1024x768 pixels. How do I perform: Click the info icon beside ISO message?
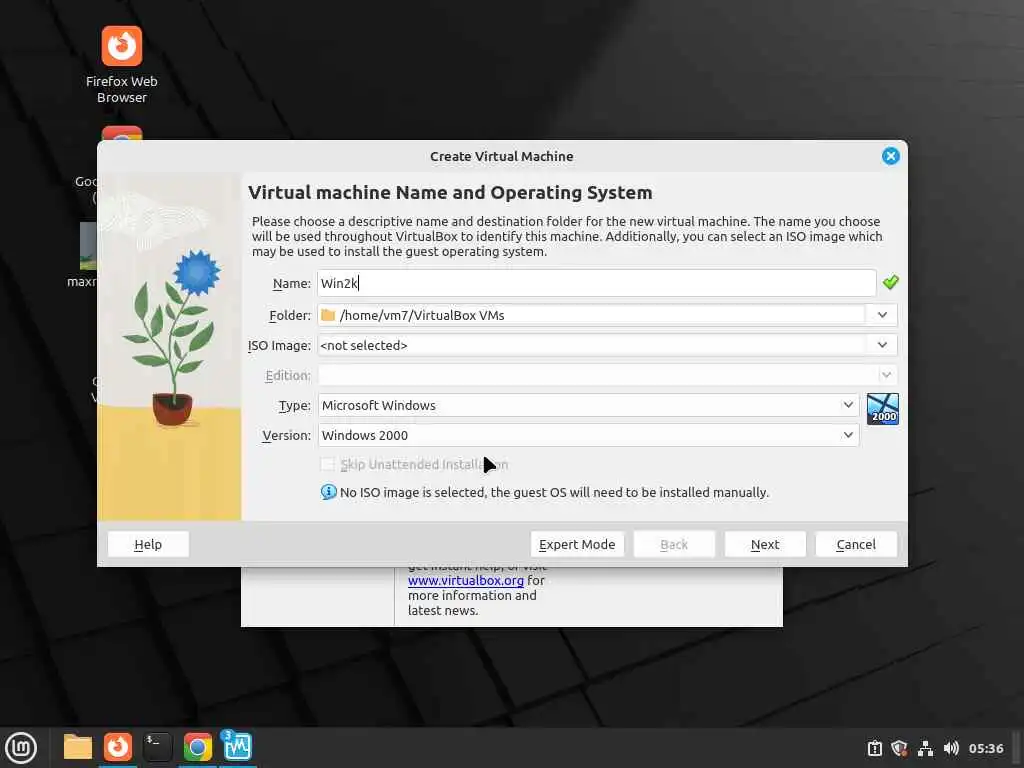point(328,492)
